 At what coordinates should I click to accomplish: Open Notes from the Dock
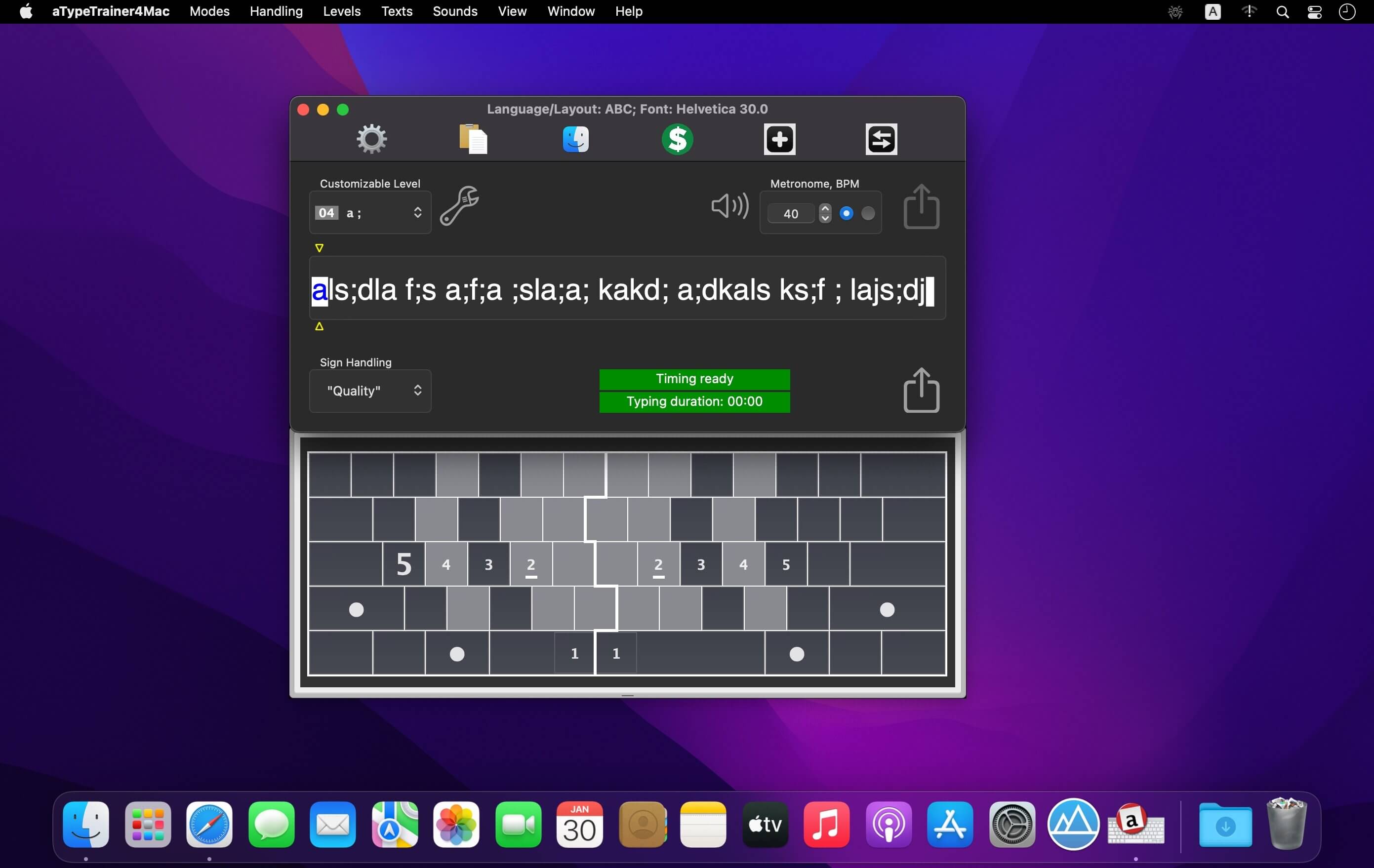coord(703,824)
